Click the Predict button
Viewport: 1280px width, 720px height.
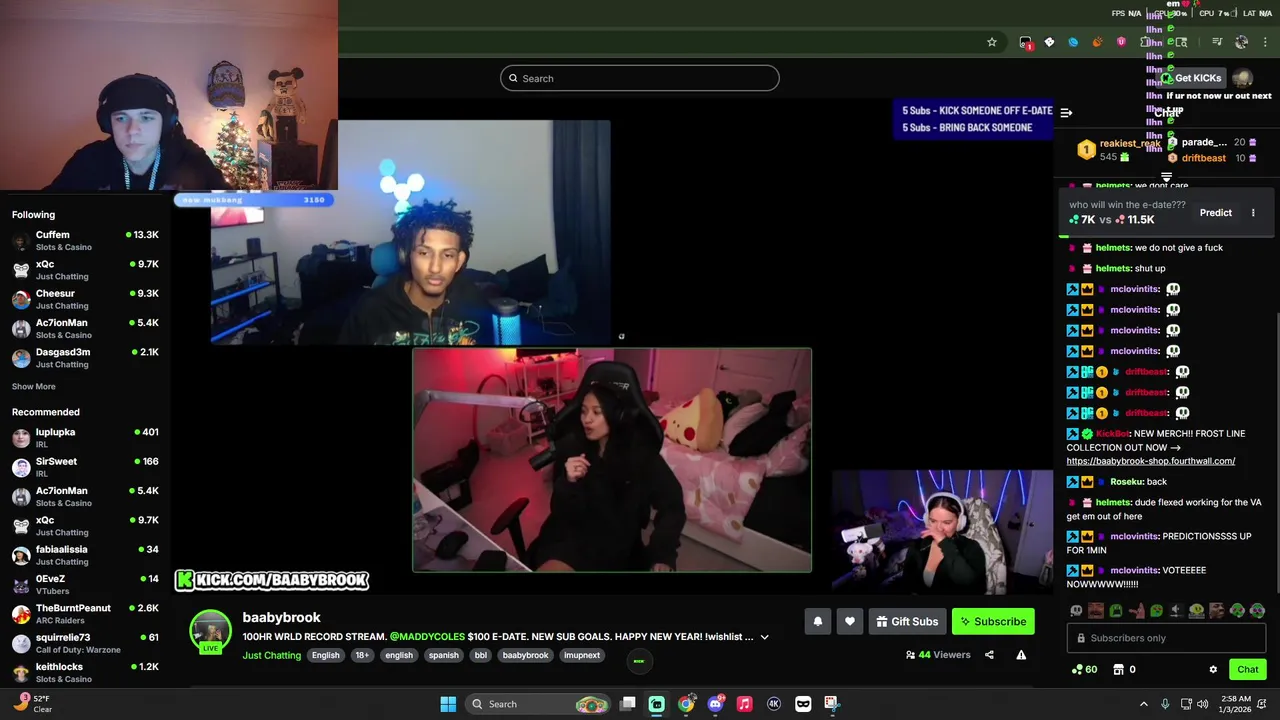1216,213
